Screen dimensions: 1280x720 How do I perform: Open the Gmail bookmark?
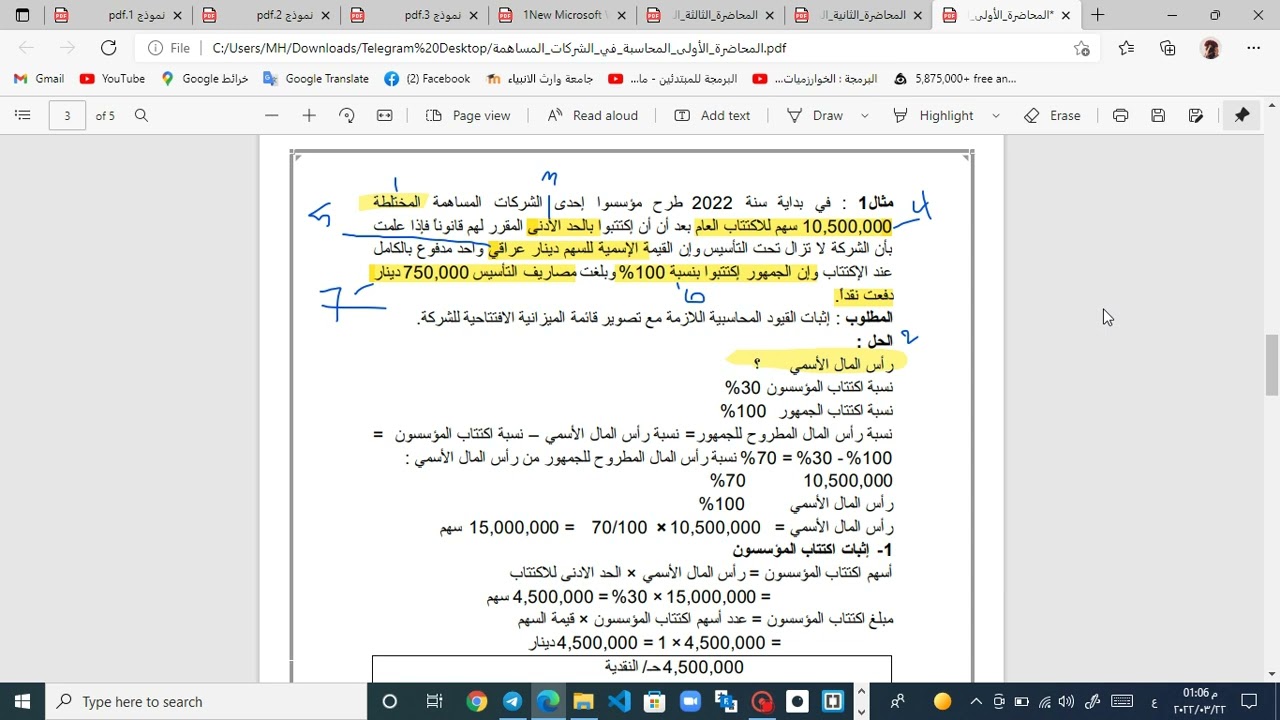tap(39, 79)
